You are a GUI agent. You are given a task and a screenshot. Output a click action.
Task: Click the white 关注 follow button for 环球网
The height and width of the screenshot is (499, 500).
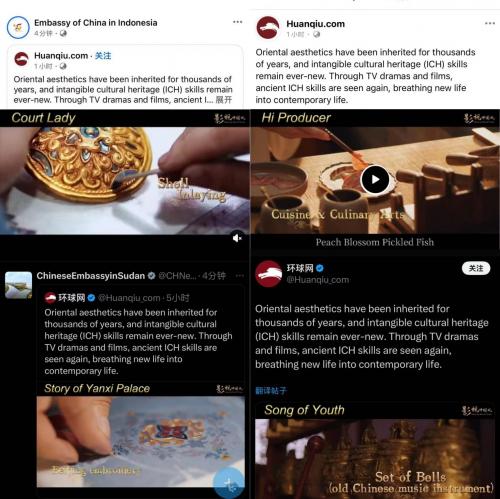(x=476, y=268)
